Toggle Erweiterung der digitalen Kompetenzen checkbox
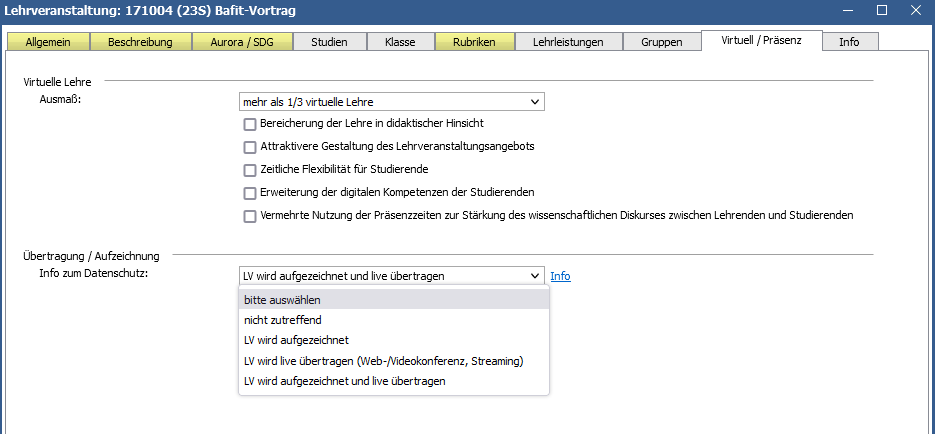 point(250,192)
